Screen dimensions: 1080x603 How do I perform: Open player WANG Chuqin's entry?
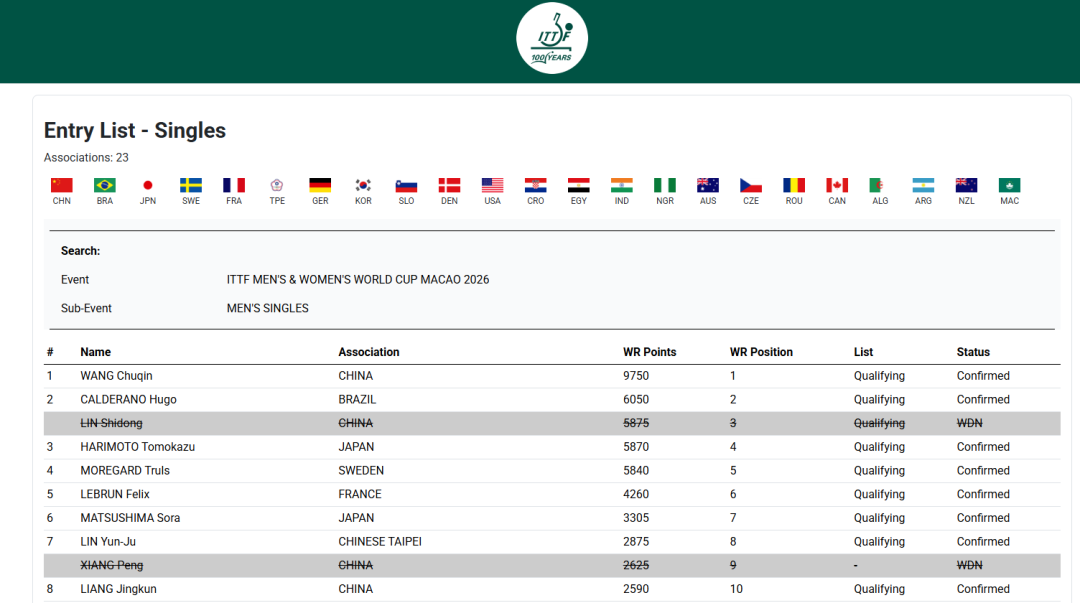click(116, 376)
